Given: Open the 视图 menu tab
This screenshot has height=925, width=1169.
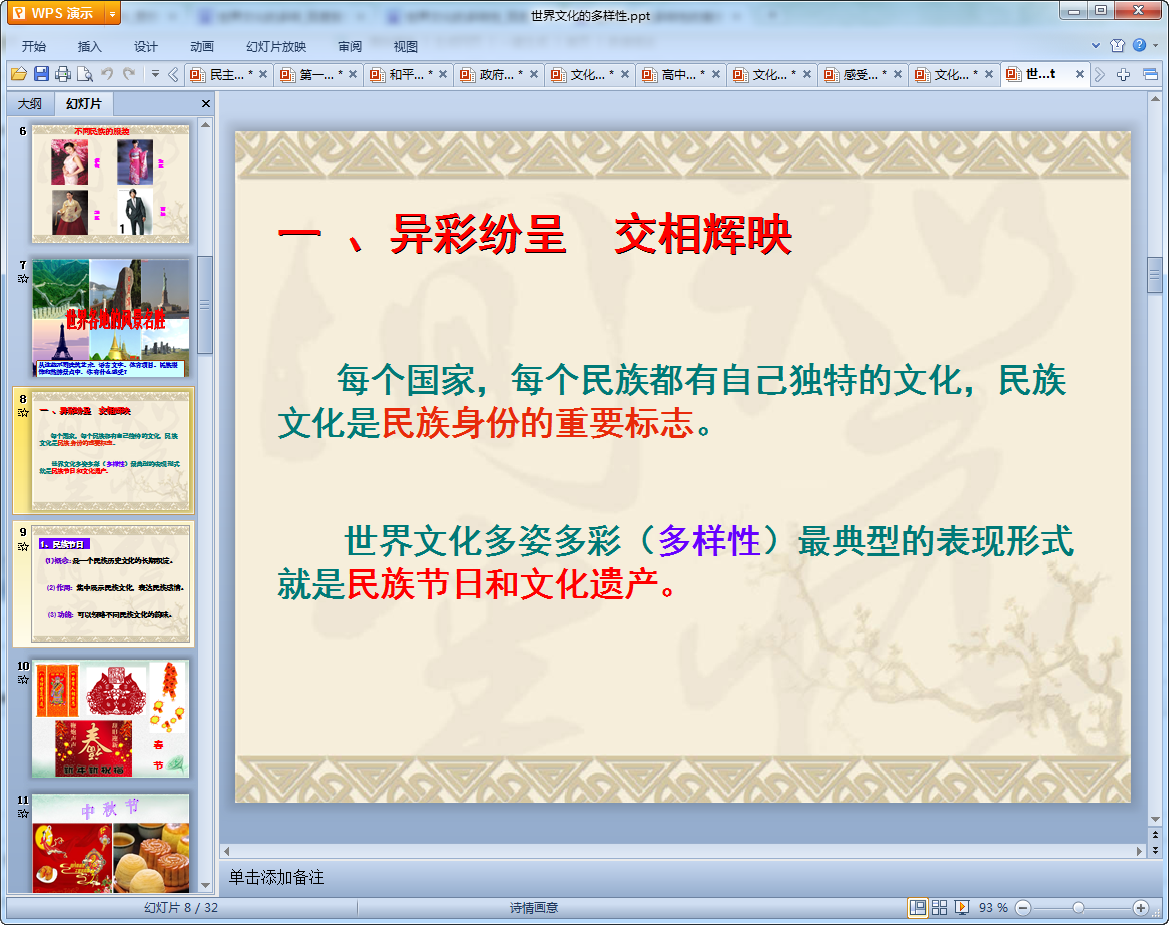Looking at the screenshot, I should 406,46.
